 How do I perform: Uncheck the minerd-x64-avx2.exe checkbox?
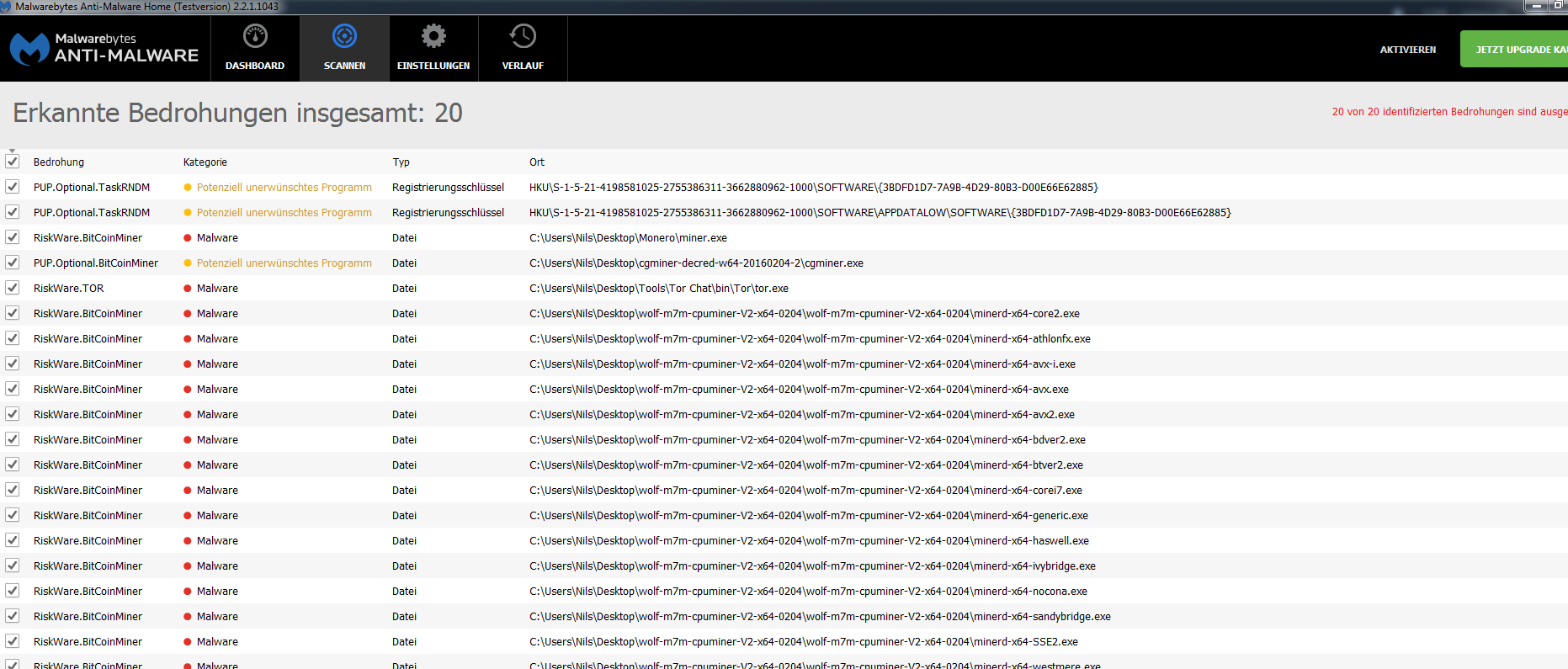click(12, 414)
